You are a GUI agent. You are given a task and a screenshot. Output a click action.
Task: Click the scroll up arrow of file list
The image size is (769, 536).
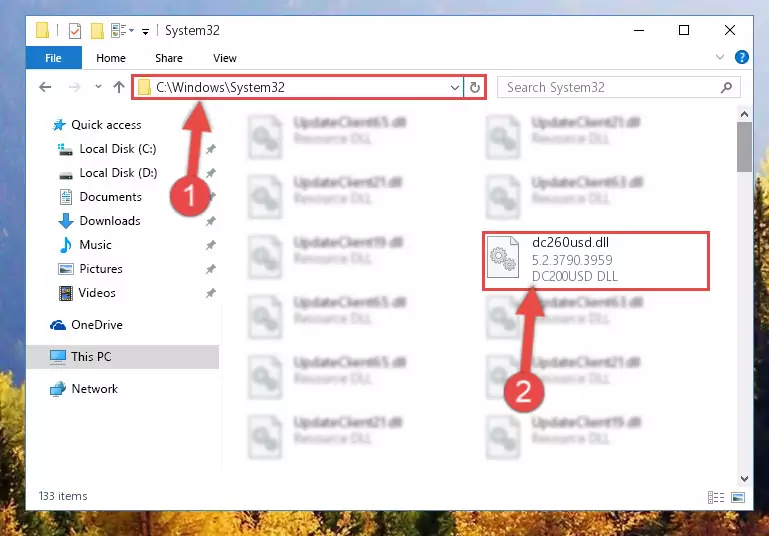point(744,114)
